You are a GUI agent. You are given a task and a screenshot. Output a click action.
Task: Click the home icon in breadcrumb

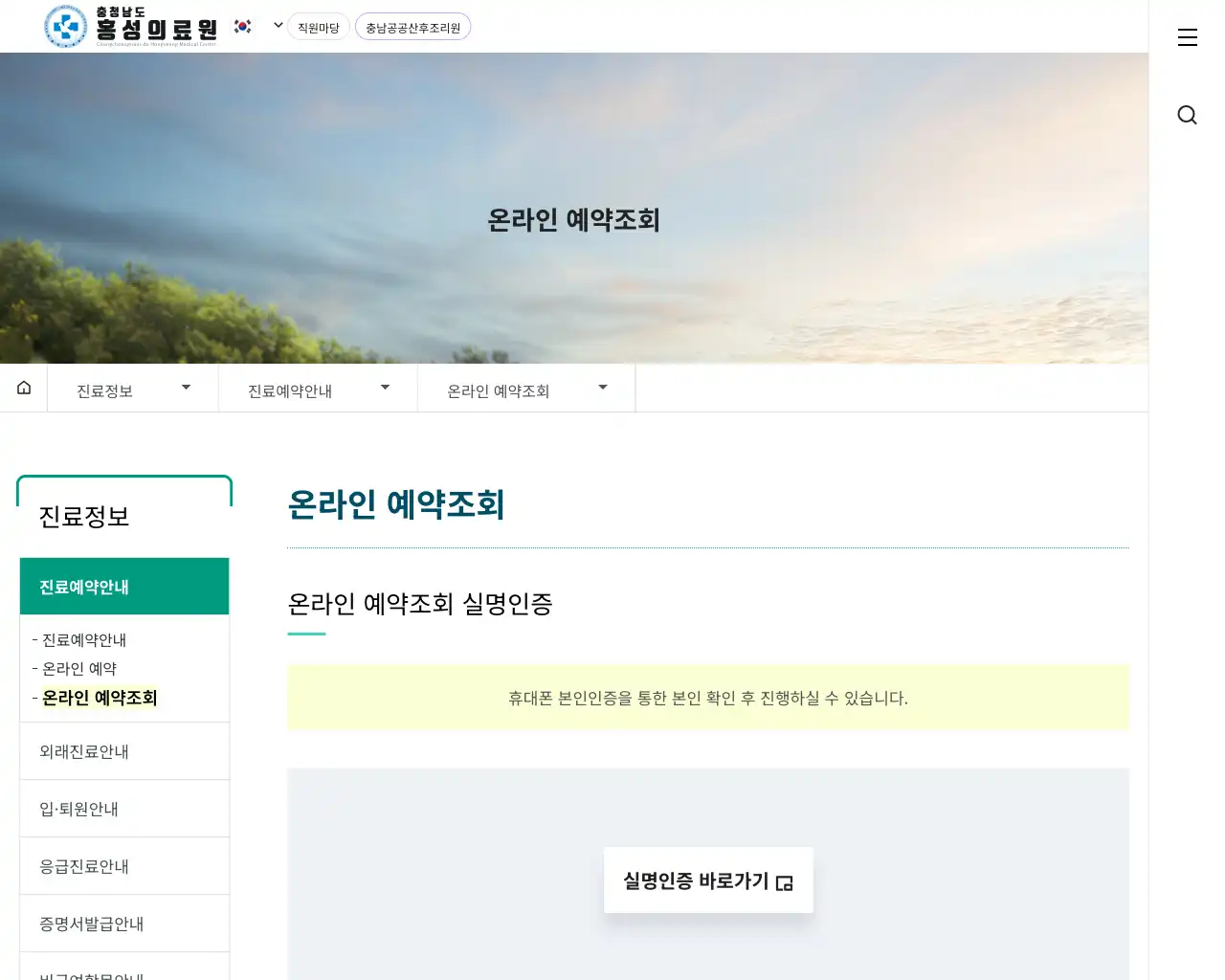pyautogui.click(x=24, y=388)
